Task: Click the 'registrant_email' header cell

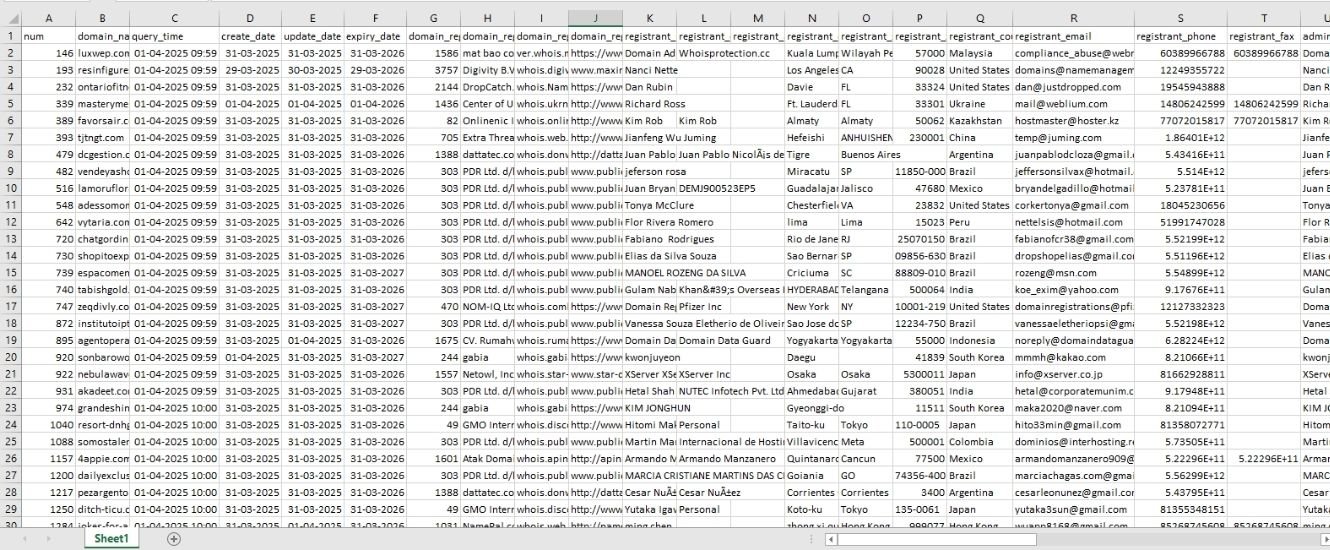Action: (x=1073, y=35)
